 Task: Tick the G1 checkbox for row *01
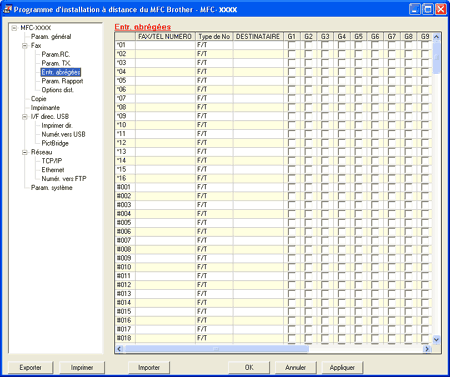point(291,45)
